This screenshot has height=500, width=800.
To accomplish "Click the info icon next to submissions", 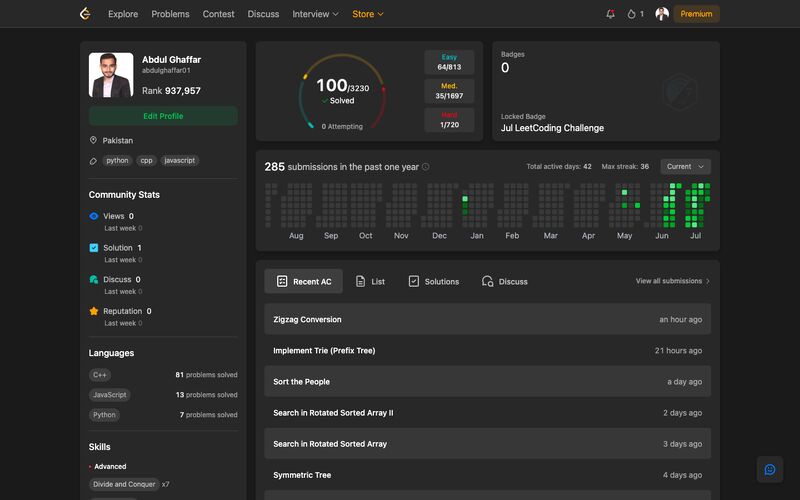I will [x=426, y=167].
